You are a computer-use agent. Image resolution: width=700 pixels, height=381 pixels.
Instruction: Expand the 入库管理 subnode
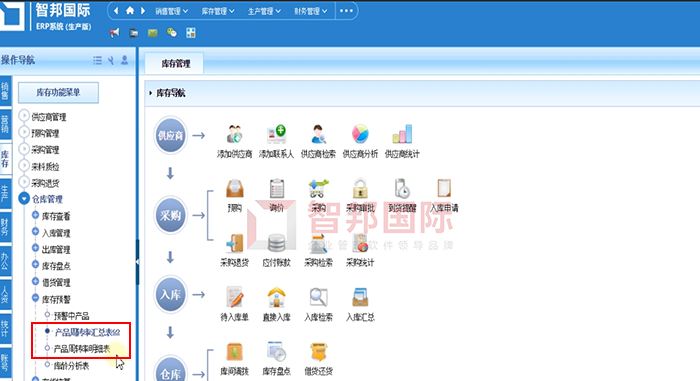(x=35, y=231)
